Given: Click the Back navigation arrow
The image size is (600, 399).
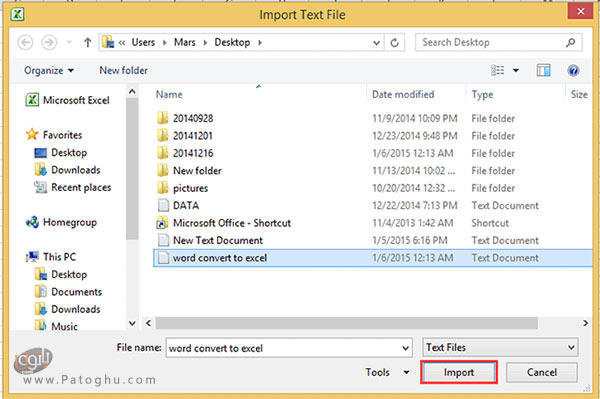Looking at the screenshot, I should click(25, 42).
